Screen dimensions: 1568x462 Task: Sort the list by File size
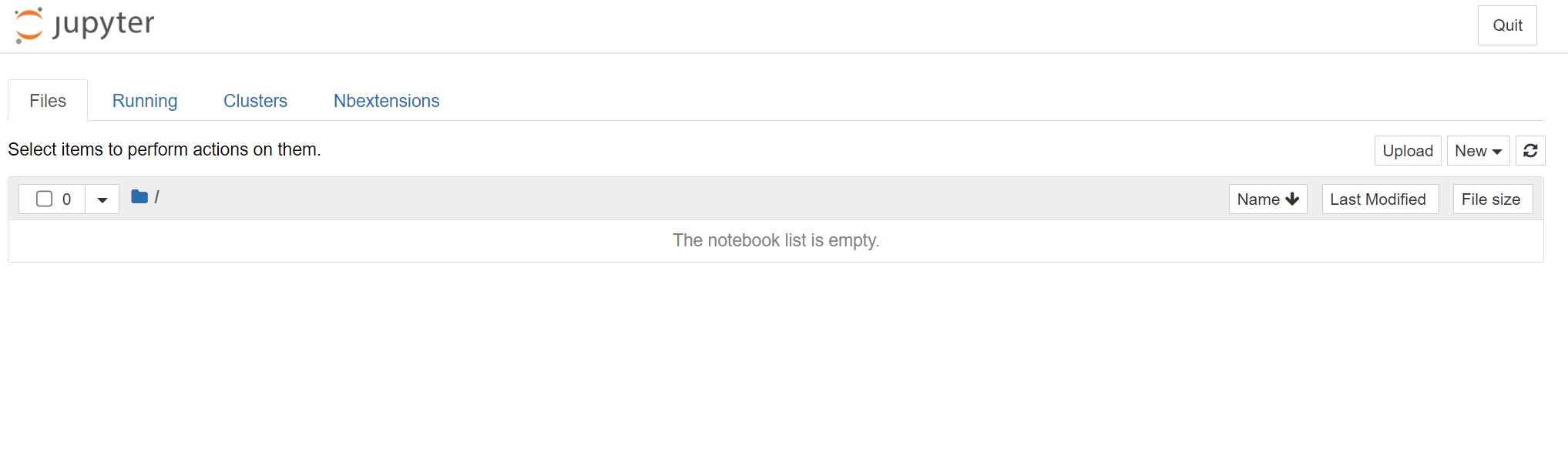[1491, 199]
